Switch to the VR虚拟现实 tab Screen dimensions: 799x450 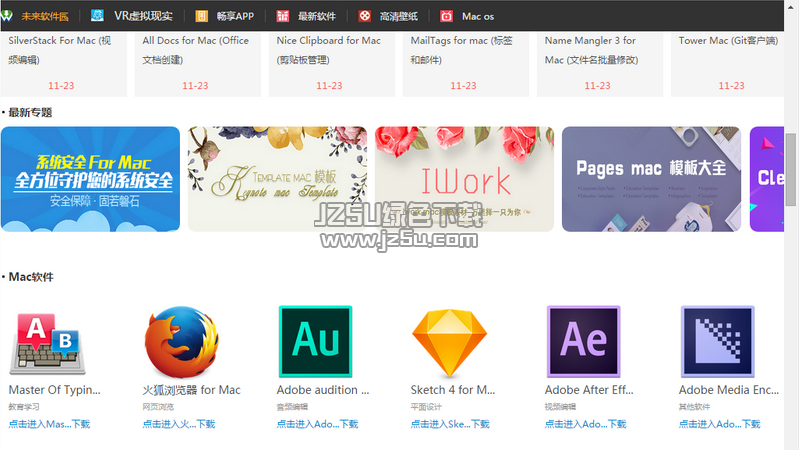coord(143,16)
